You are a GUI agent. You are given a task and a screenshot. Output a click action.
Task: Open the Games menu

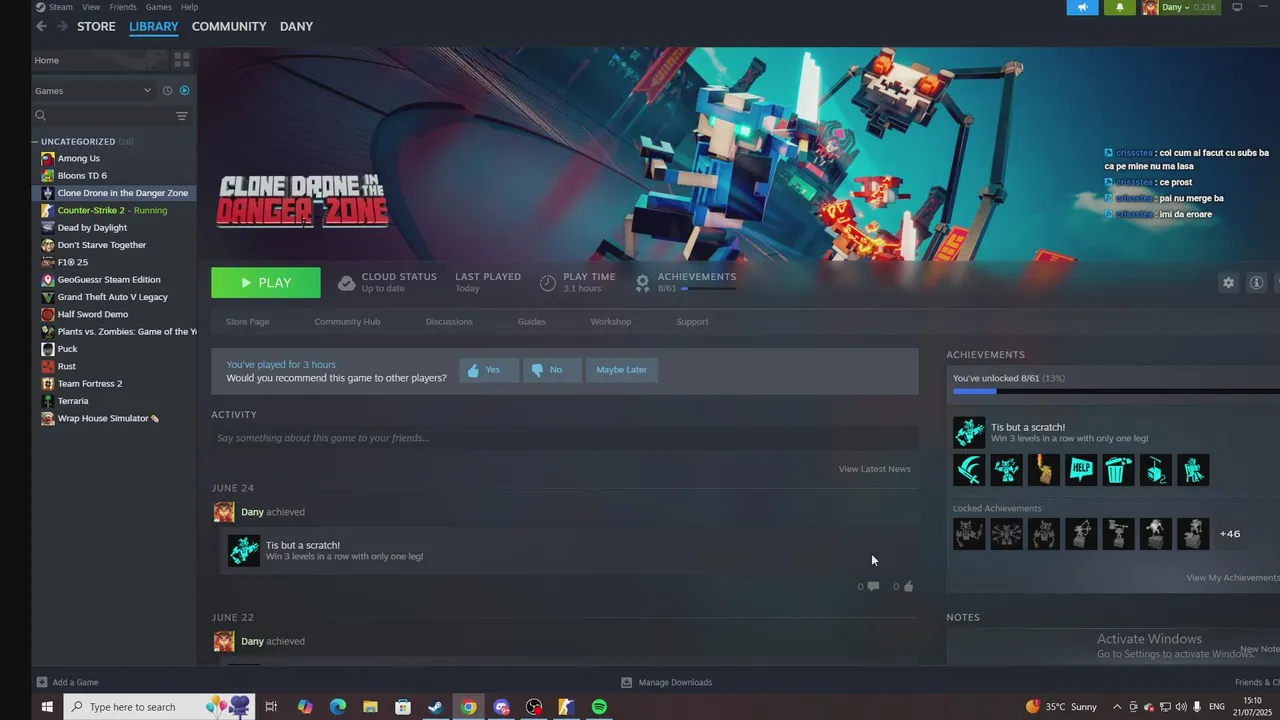(159, 7)
